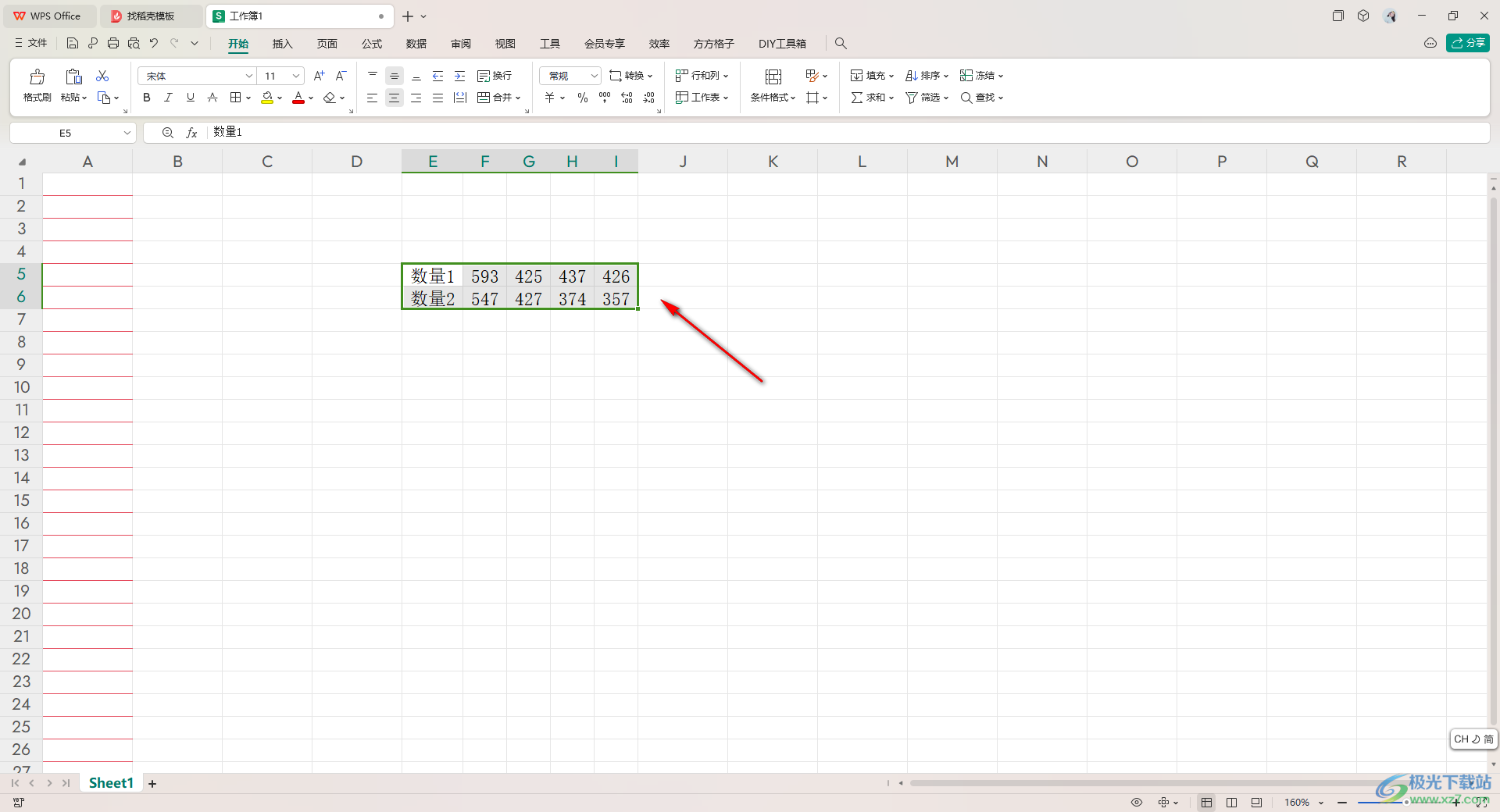Viewport: 1500px width, 812px height.
Task: Toggle horizontal center alignment
Action: pos(395,98)
